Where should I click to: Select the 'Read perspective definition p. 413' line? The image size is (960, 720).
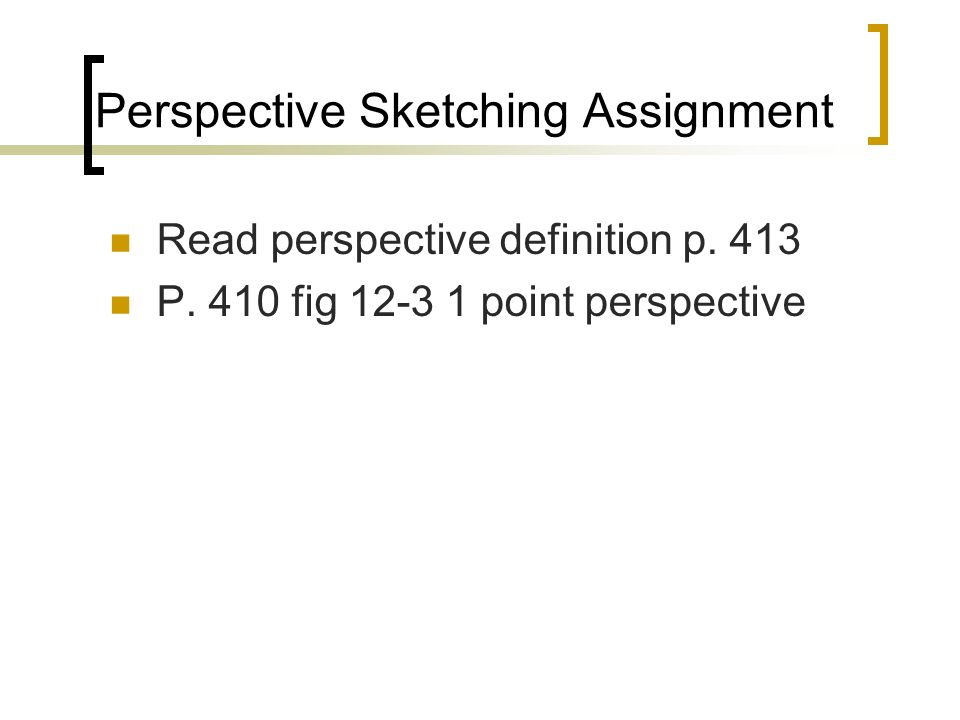(479, 241)
